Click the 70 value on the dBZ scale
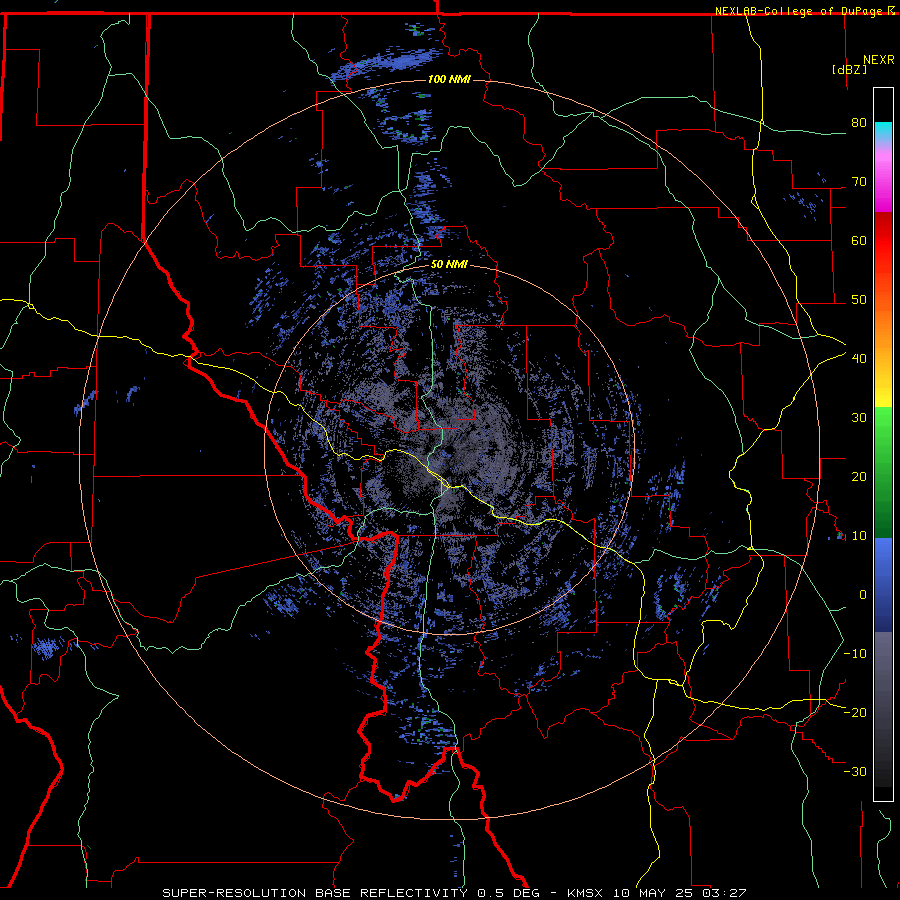Image resolution: width=900 pixels, height=900 pixels. [x=859, y=182]
